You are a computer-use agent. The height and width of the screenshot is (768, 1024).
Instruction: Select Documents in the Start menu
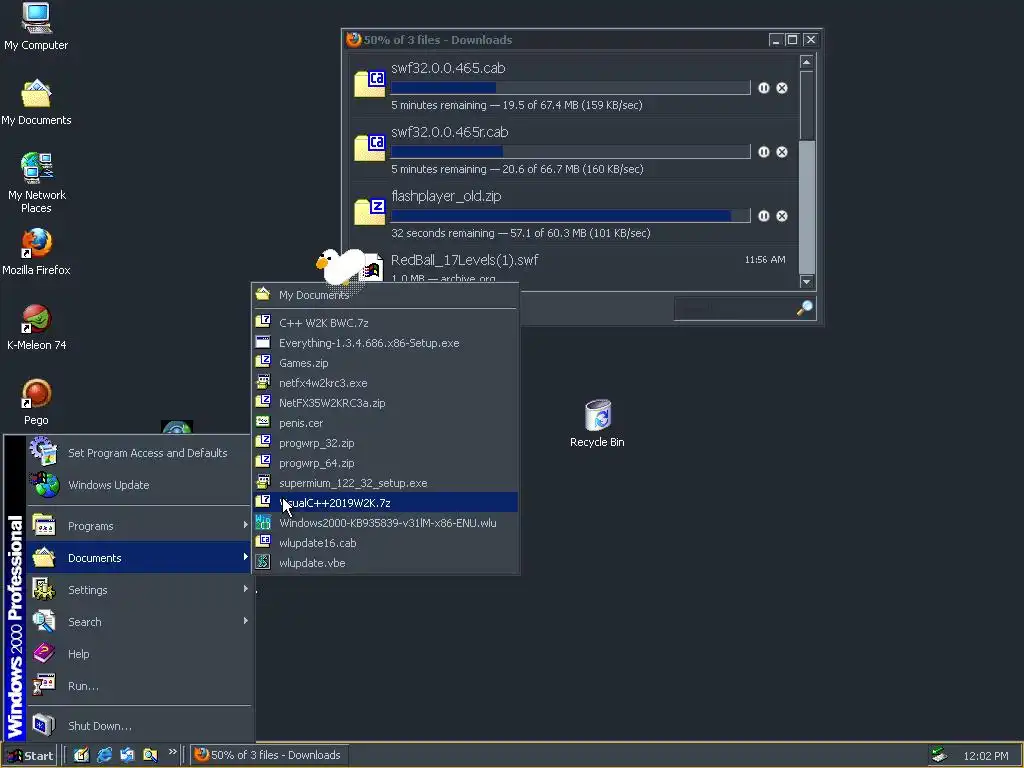[x=139, y=558]
